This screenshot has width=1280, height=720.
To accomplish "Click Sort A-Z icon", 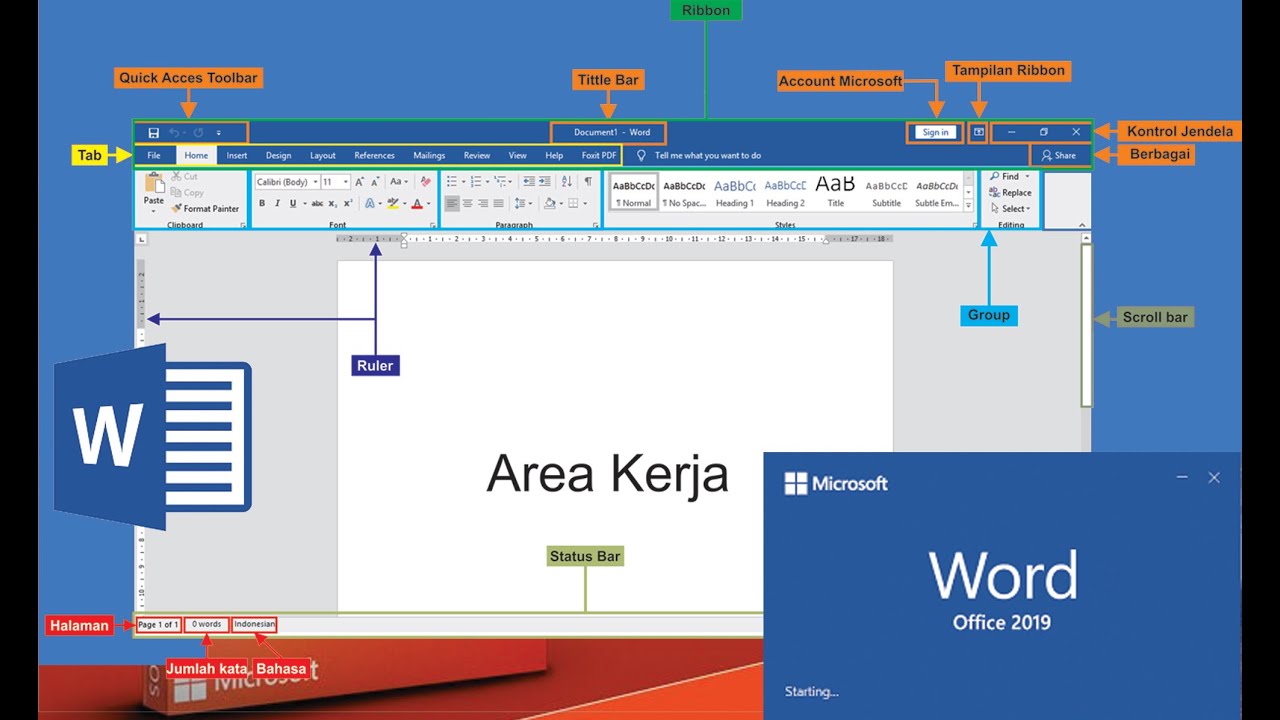I will tap(567, 182).
